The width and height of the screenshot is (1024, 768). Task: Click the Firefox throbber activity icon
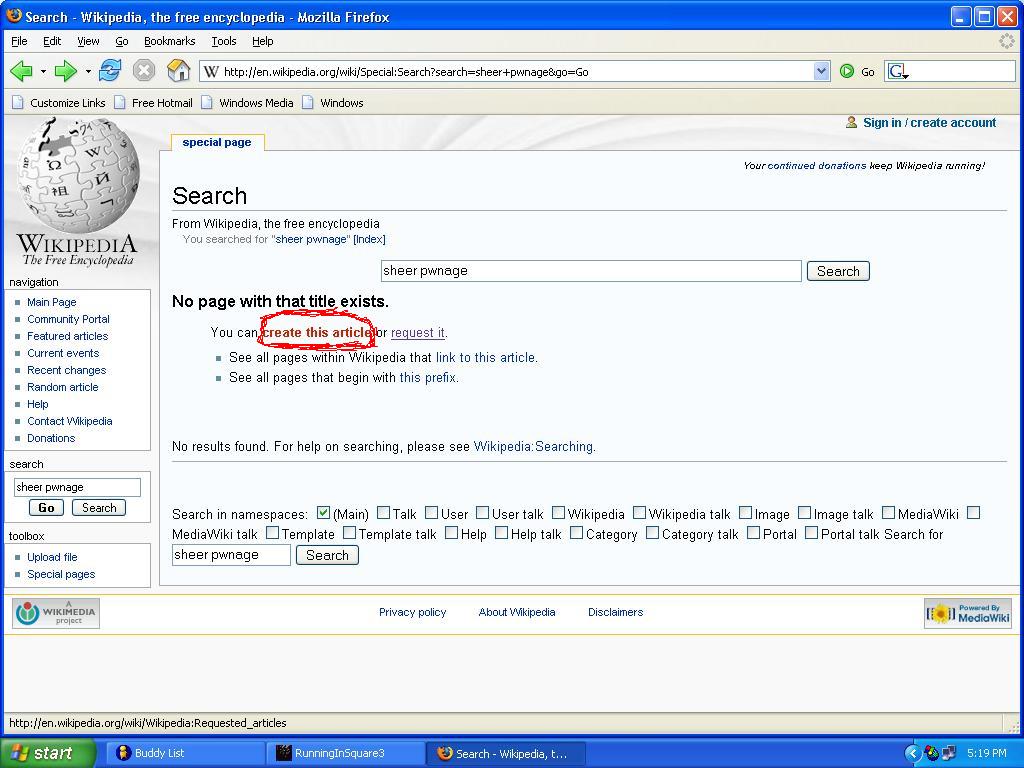1007,41
